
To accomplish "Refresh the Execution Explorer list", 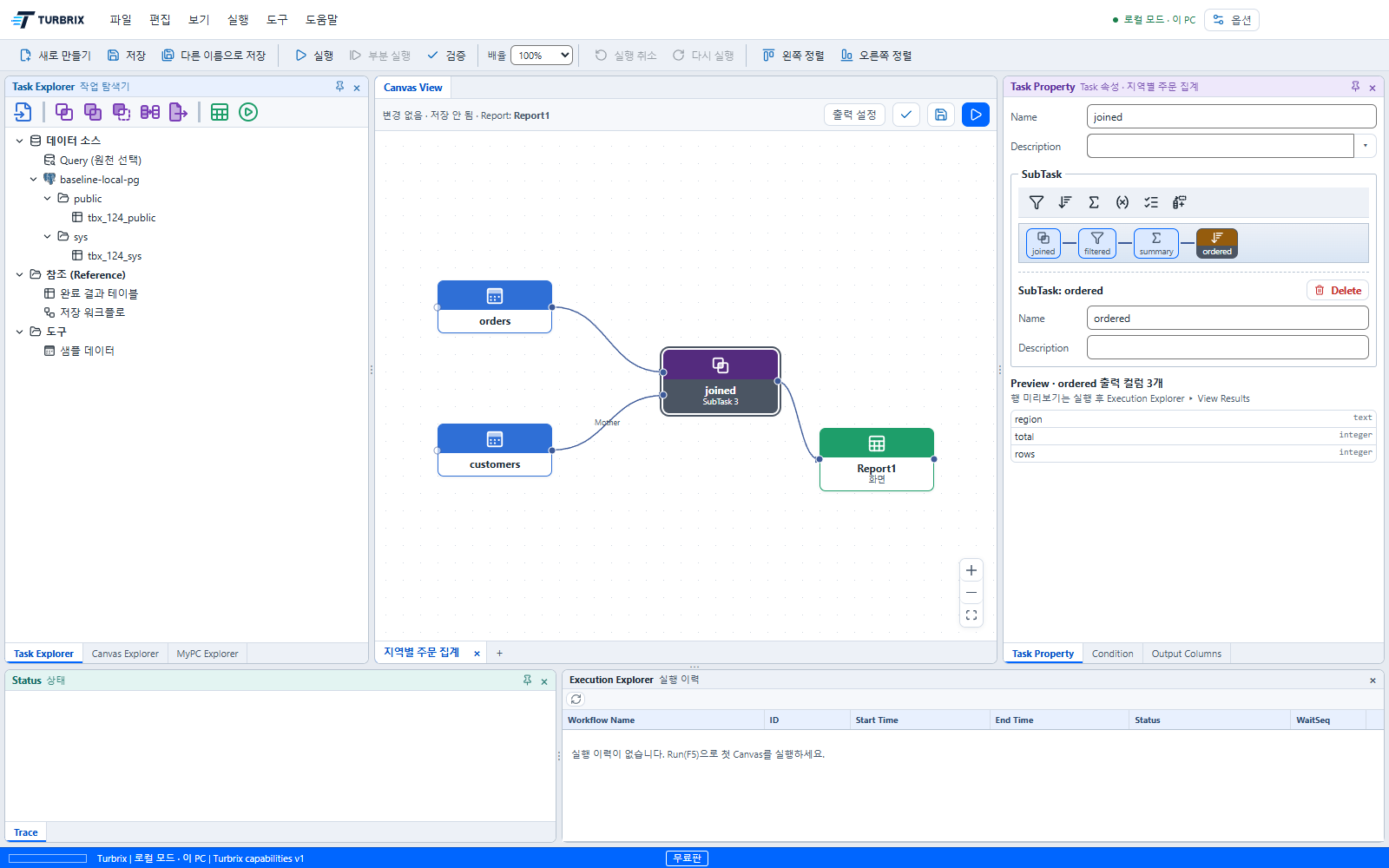I will click(x=576, y=699).
